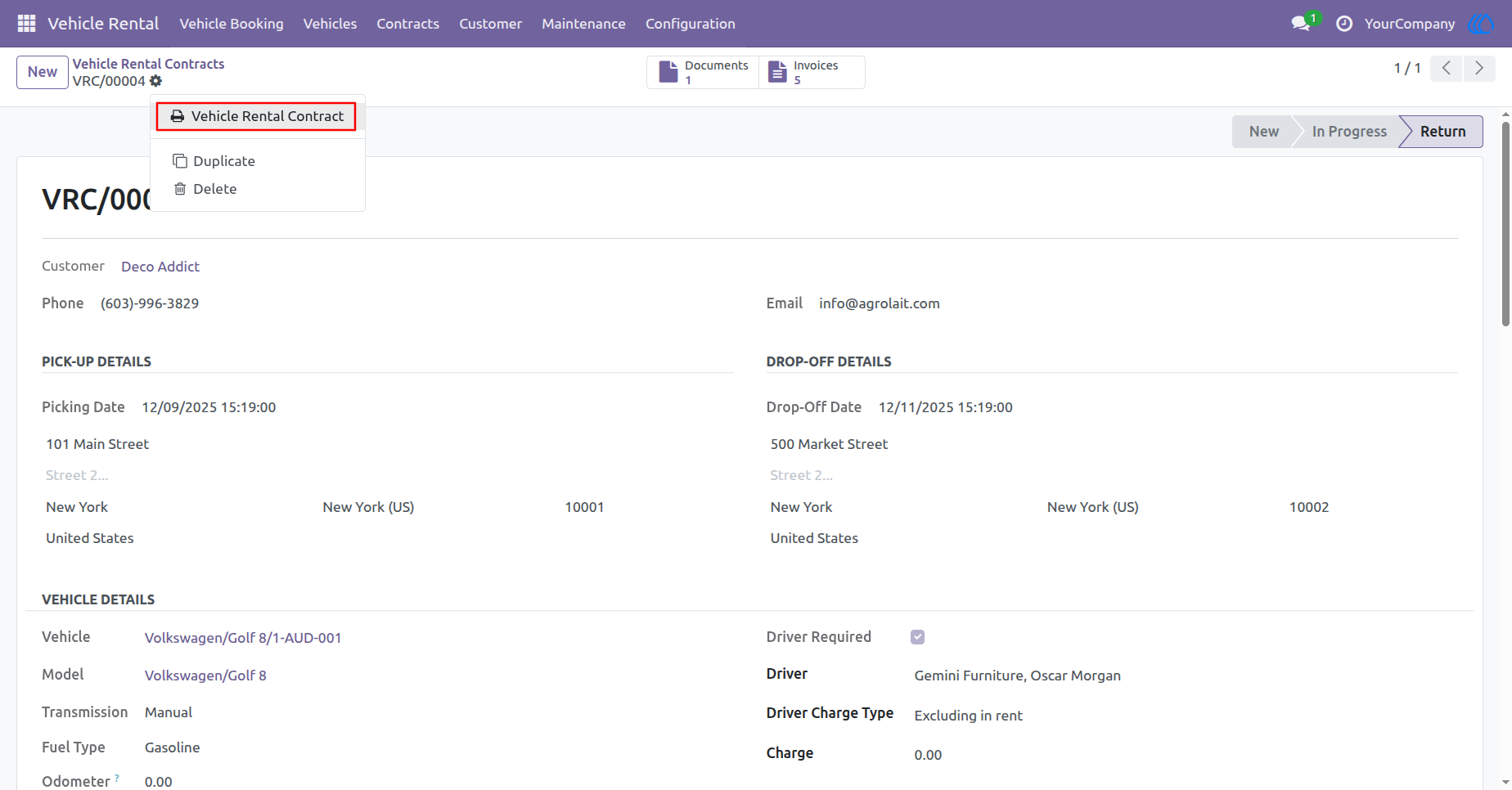Screen dimensions: 1512x790
Task: Open the activities clock icon
Action: (1343, 24)
